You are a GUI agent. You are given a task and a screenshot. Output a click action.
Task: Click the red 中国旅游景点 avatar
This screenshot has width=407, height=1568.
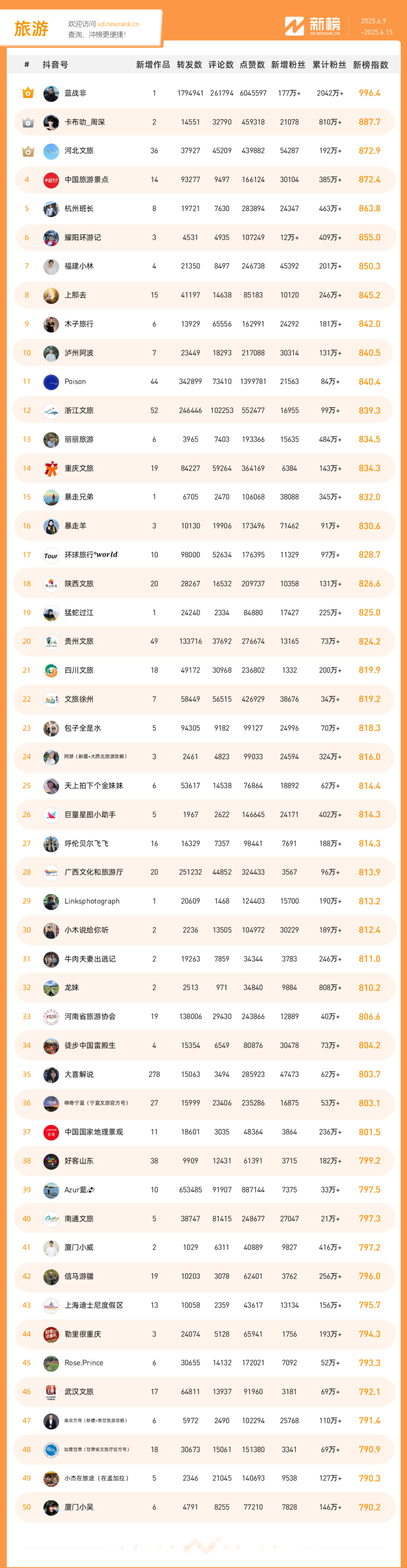click(x=51, y=180)
